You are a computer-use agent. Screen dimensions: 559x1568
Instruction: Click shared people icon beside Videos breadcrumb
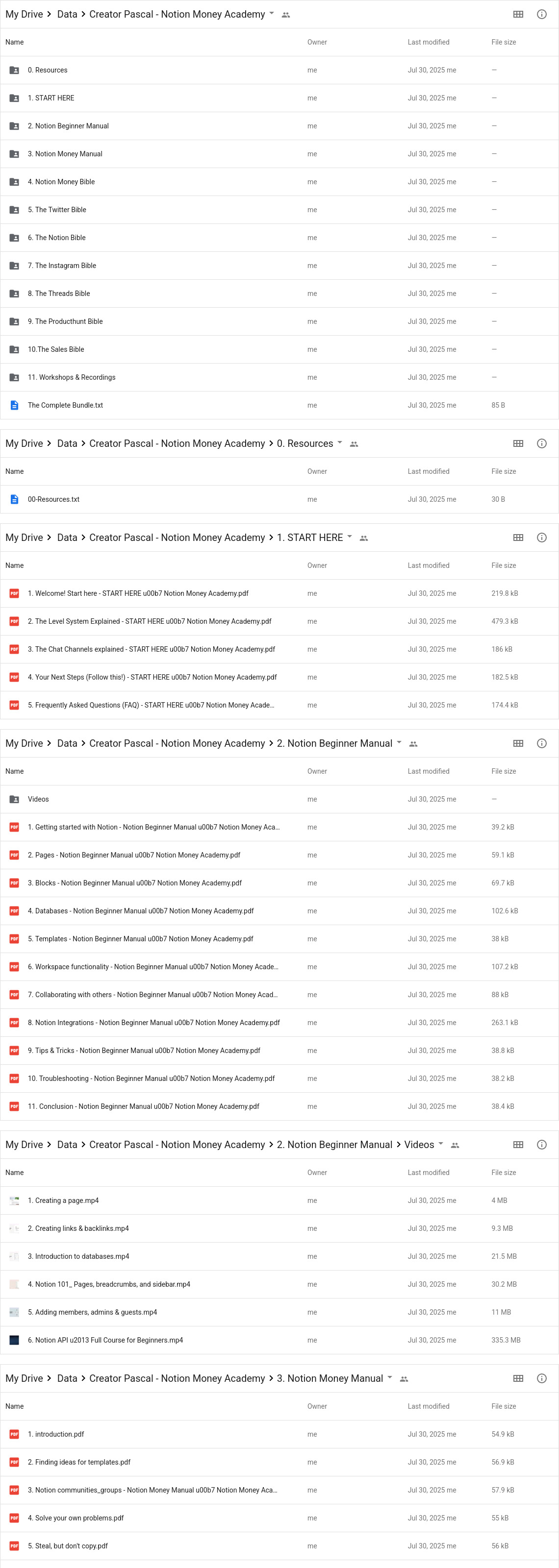click(x=455, y=1146)
